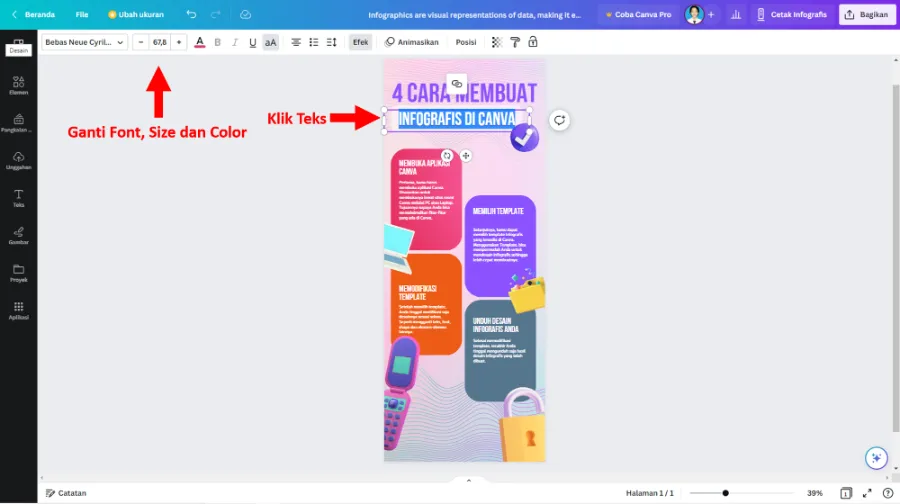Open the Desain sidebar panel

(18, 46)
